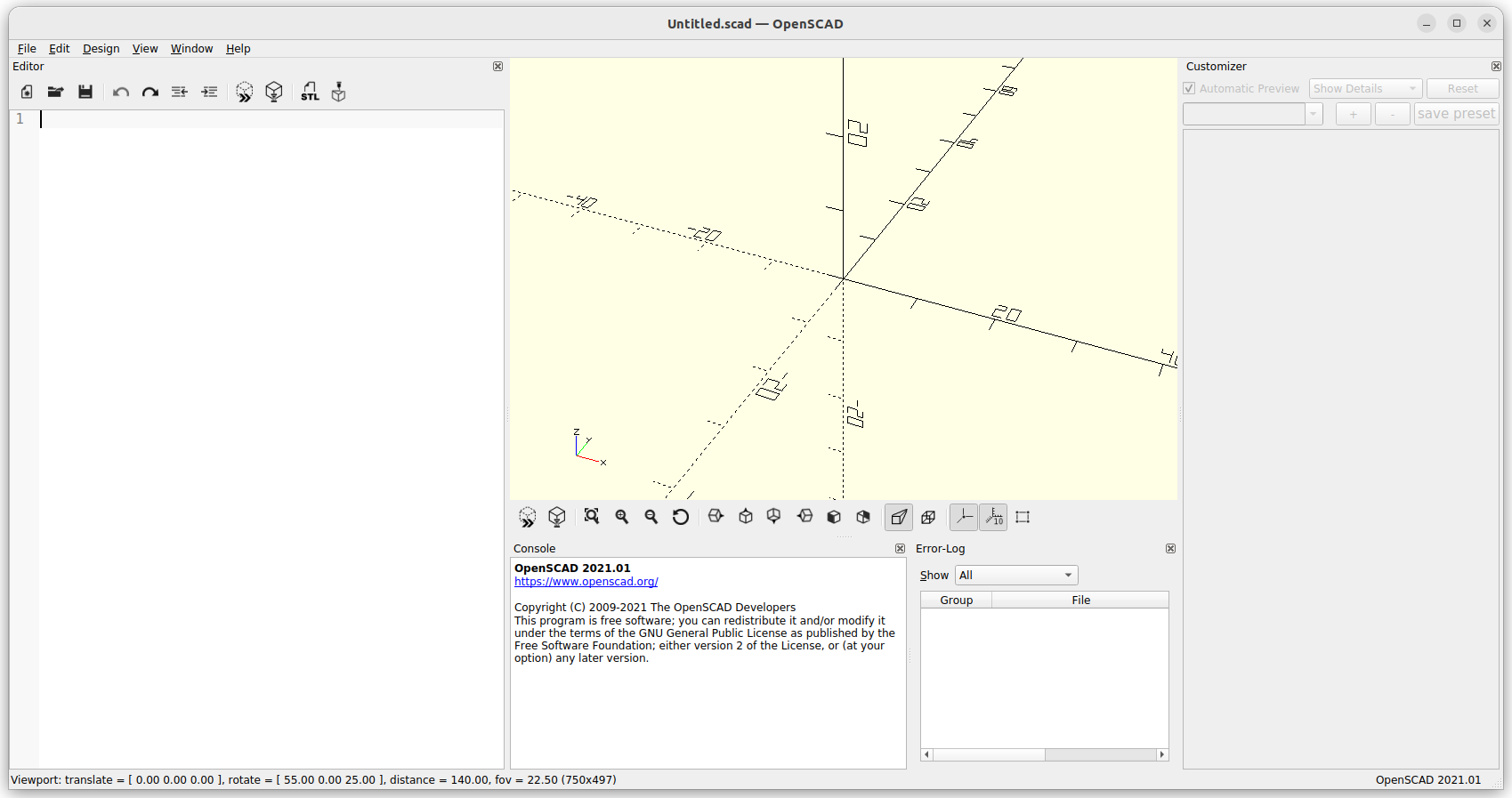Set the view to Bottom
This screenshot has height=798, width=1512.
(774, 517)
